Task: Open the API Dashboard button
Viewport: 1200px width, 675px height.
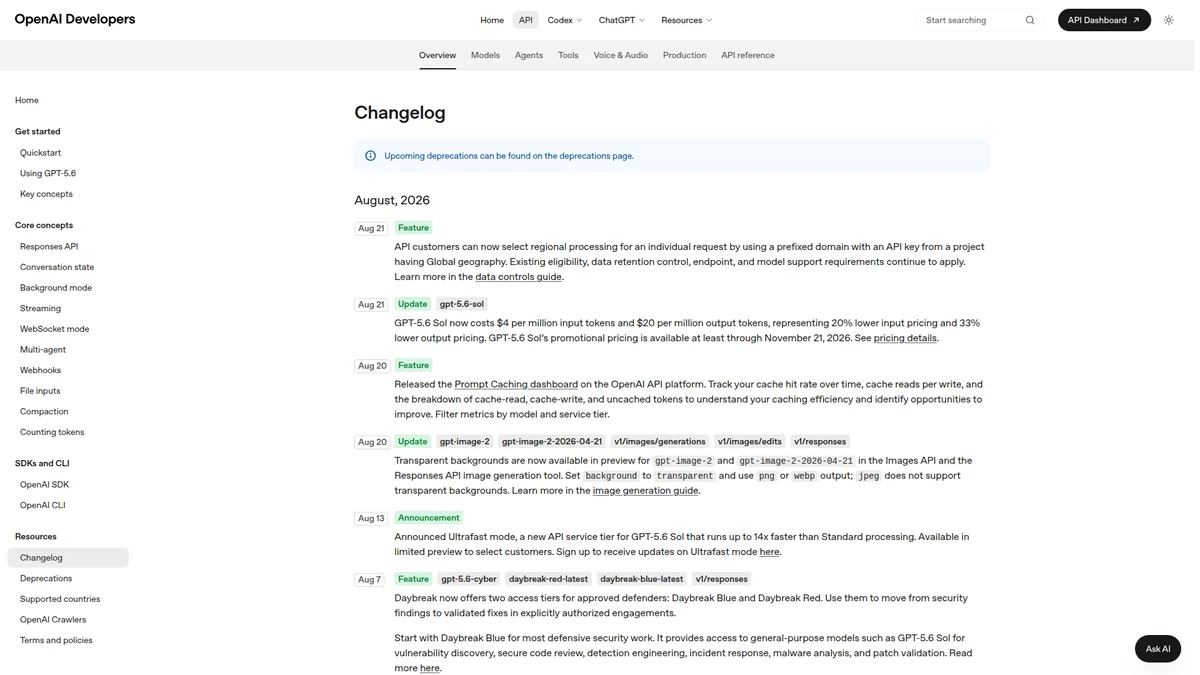Action: coord(1104,20)
